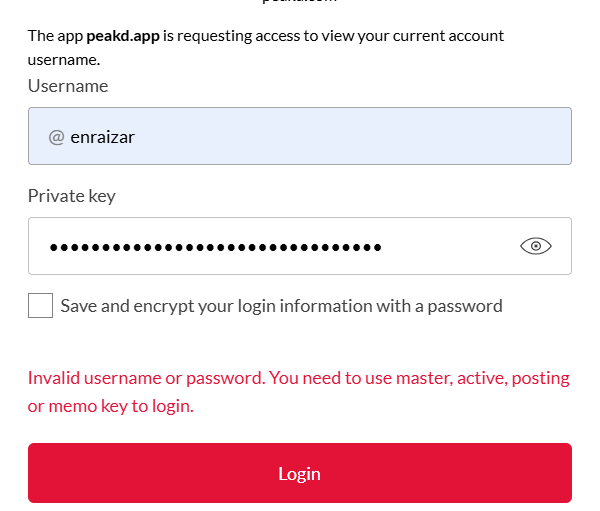Click the cut-off header text at top
Viewport: 600px width, 511px height.
pyautogui.click(x=299, y=3)
